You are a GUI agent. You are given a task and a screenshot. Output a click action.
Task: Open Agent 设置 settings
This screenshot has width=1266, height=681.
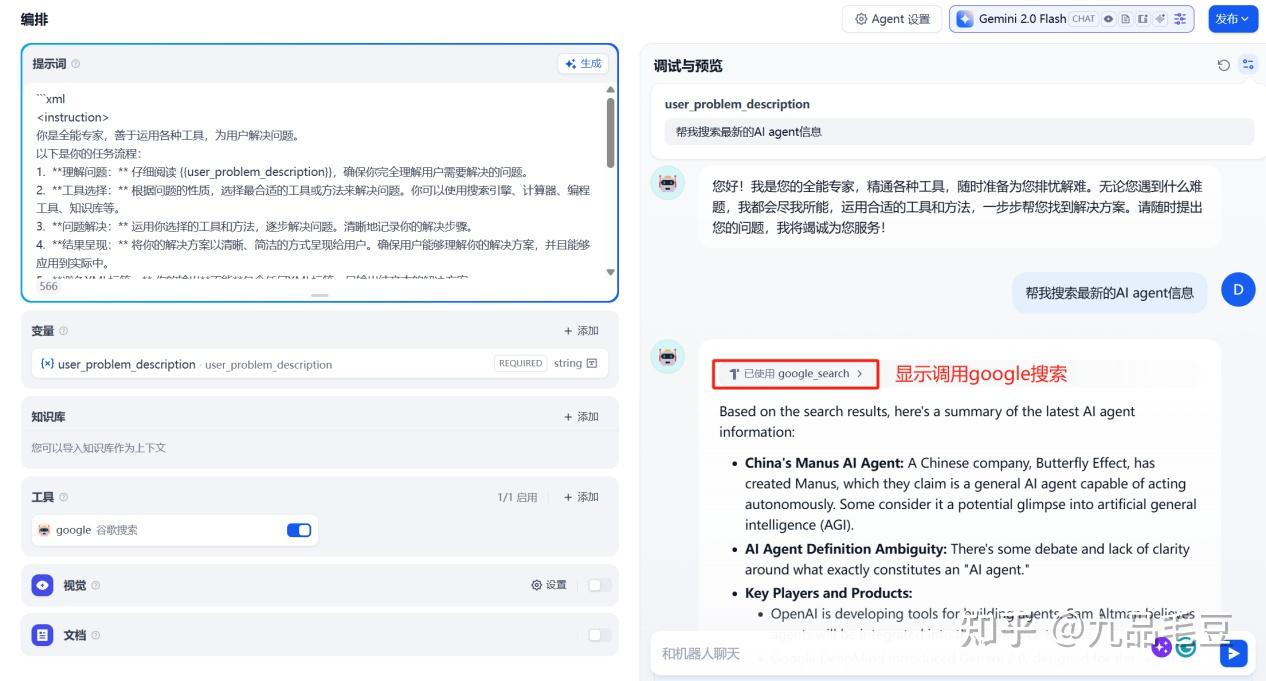891,18
